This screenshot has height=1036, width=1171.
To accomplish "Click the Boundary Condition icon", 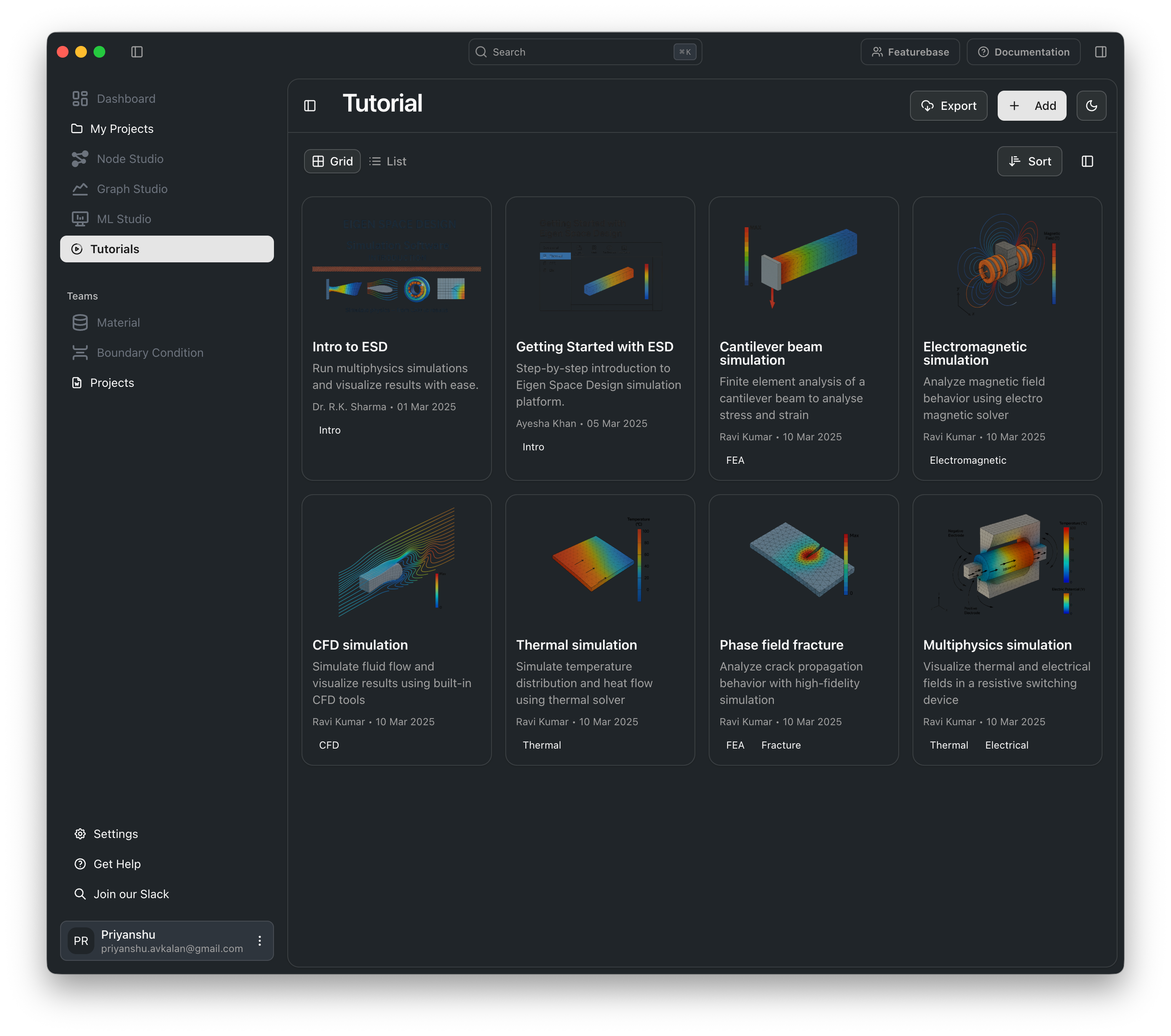I will [80, 353].
